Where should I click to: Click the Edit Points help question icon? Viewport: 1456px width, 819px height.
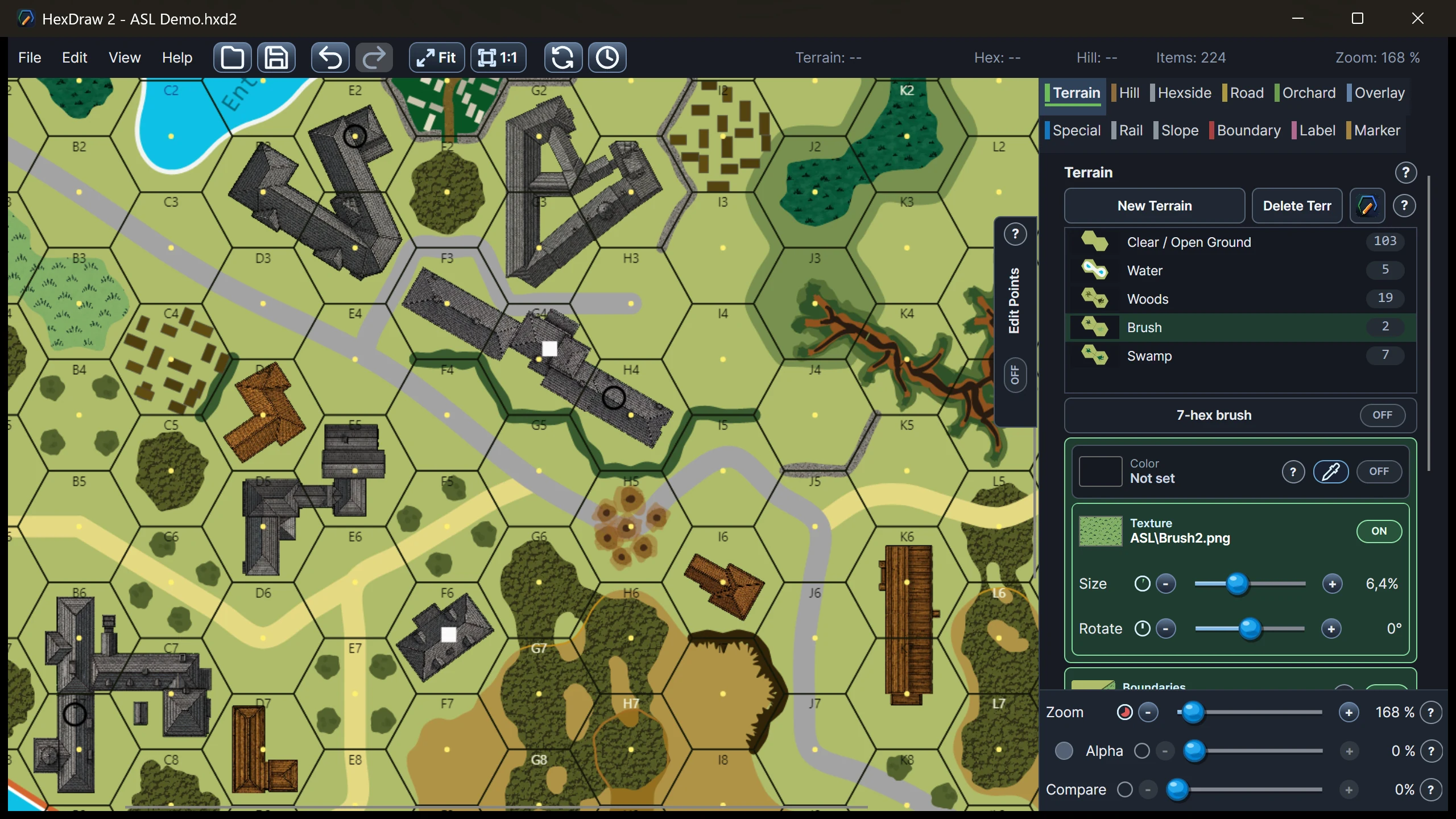tap(1015, 234)
